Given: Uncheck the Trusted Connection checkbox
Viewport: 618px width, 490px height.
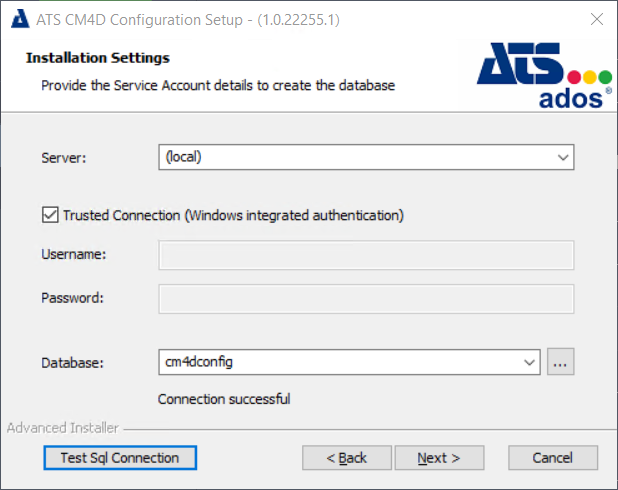Looking at the screenshot, I should click(50, 215).
